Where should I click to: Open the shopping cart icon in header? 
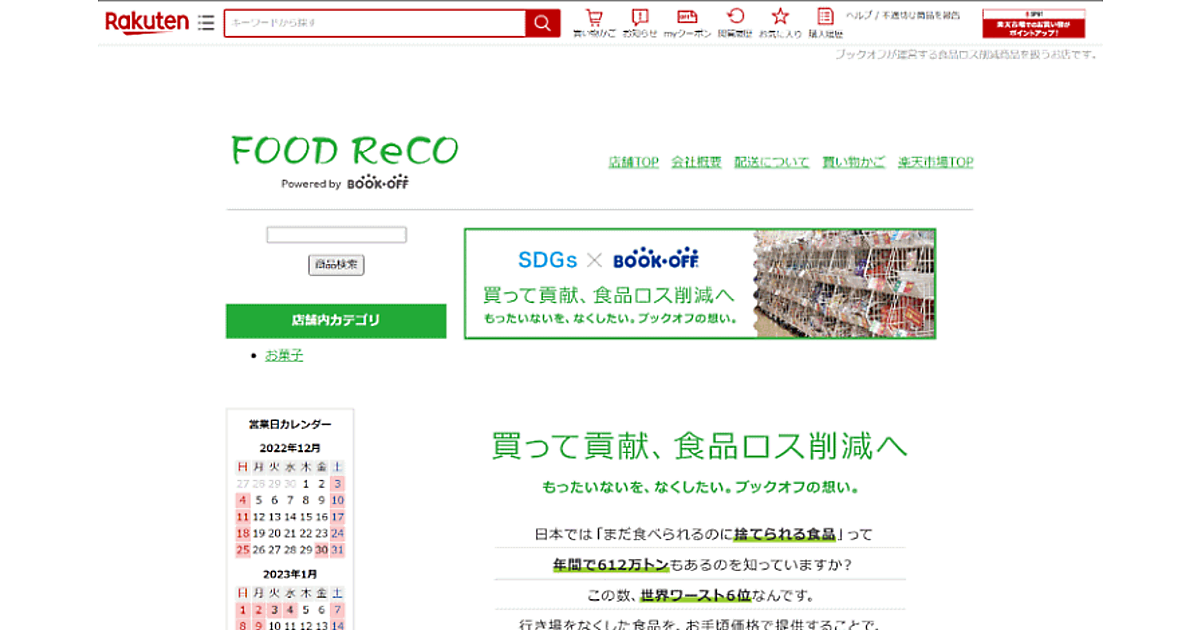click(x=594, y=18)
